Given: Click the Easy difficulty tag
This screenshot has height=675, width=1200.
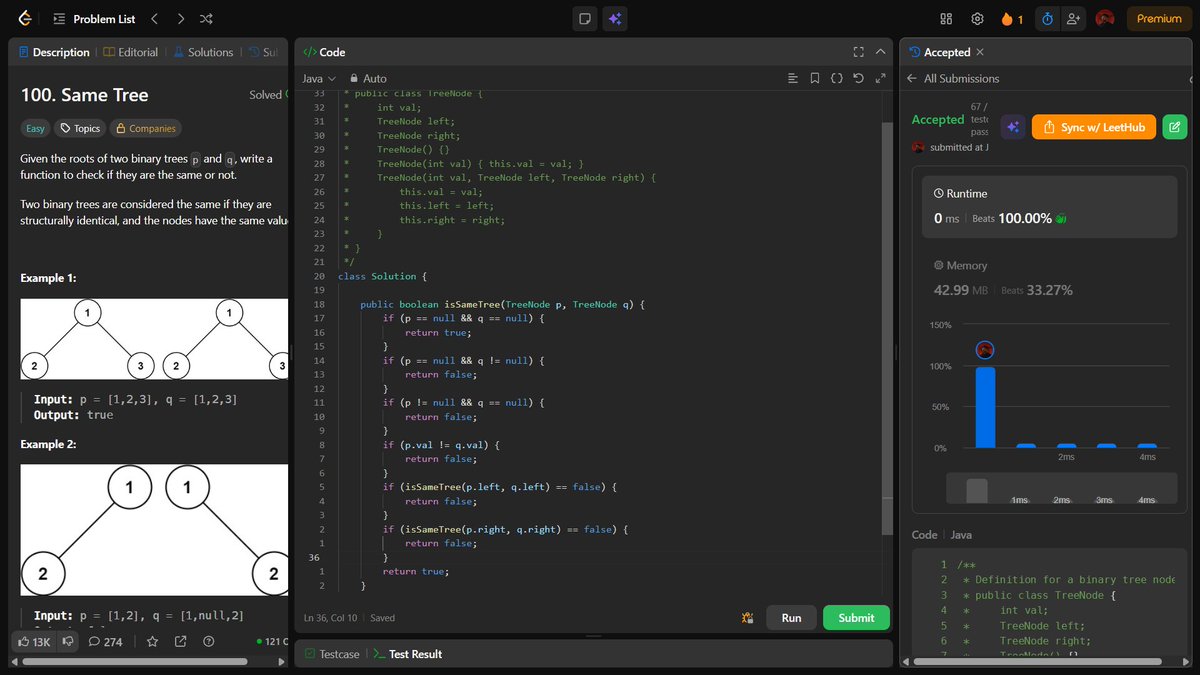Looking at the screenshot, I should point(36,128).
